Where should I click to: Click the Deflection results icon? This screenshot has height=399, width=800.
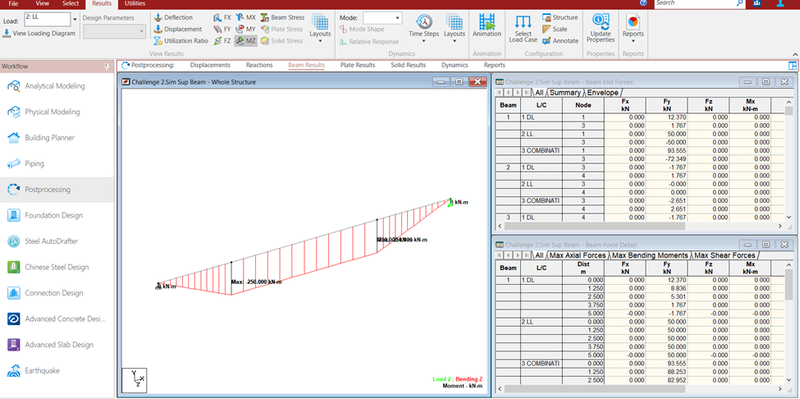(x=158, y=17)
